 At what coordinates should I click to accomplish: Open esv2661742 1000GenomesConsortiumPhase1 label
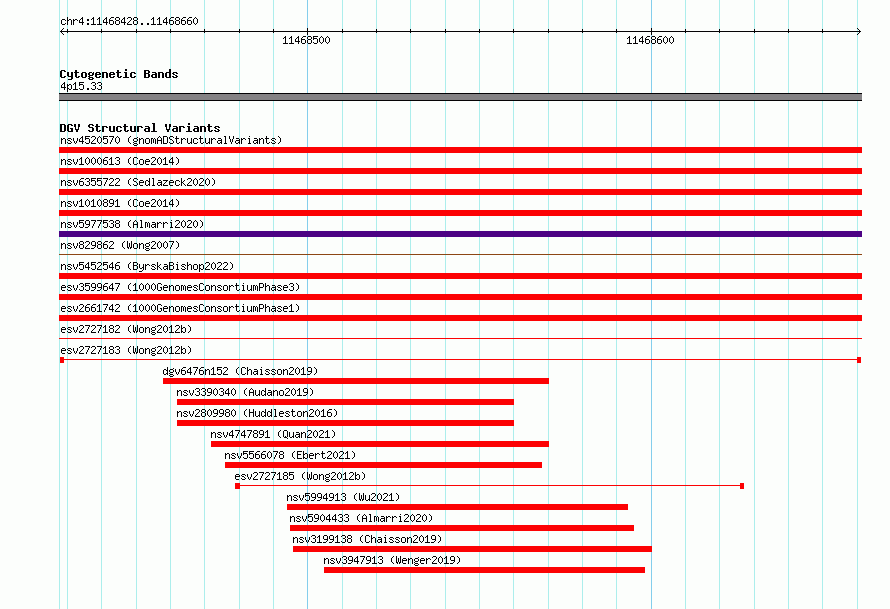(x=180, y=308)
